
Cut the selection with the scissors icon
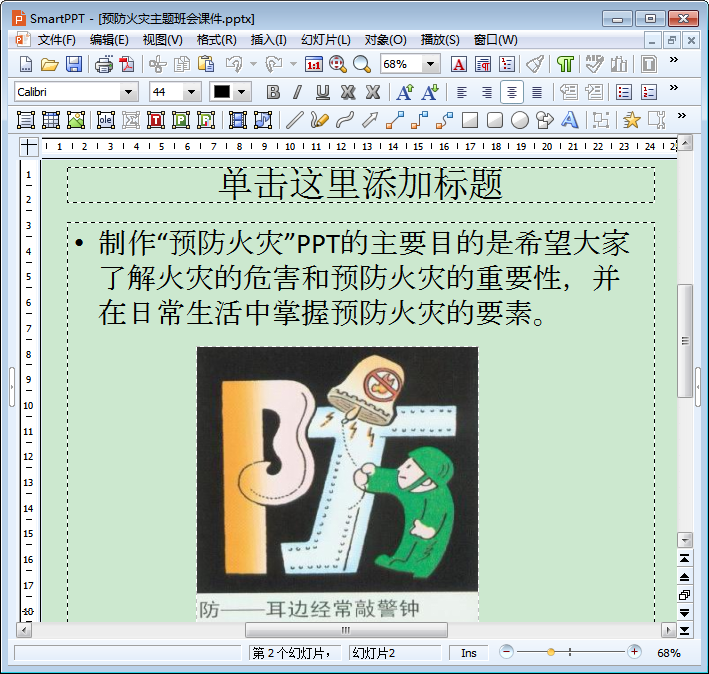pos(157,64)
